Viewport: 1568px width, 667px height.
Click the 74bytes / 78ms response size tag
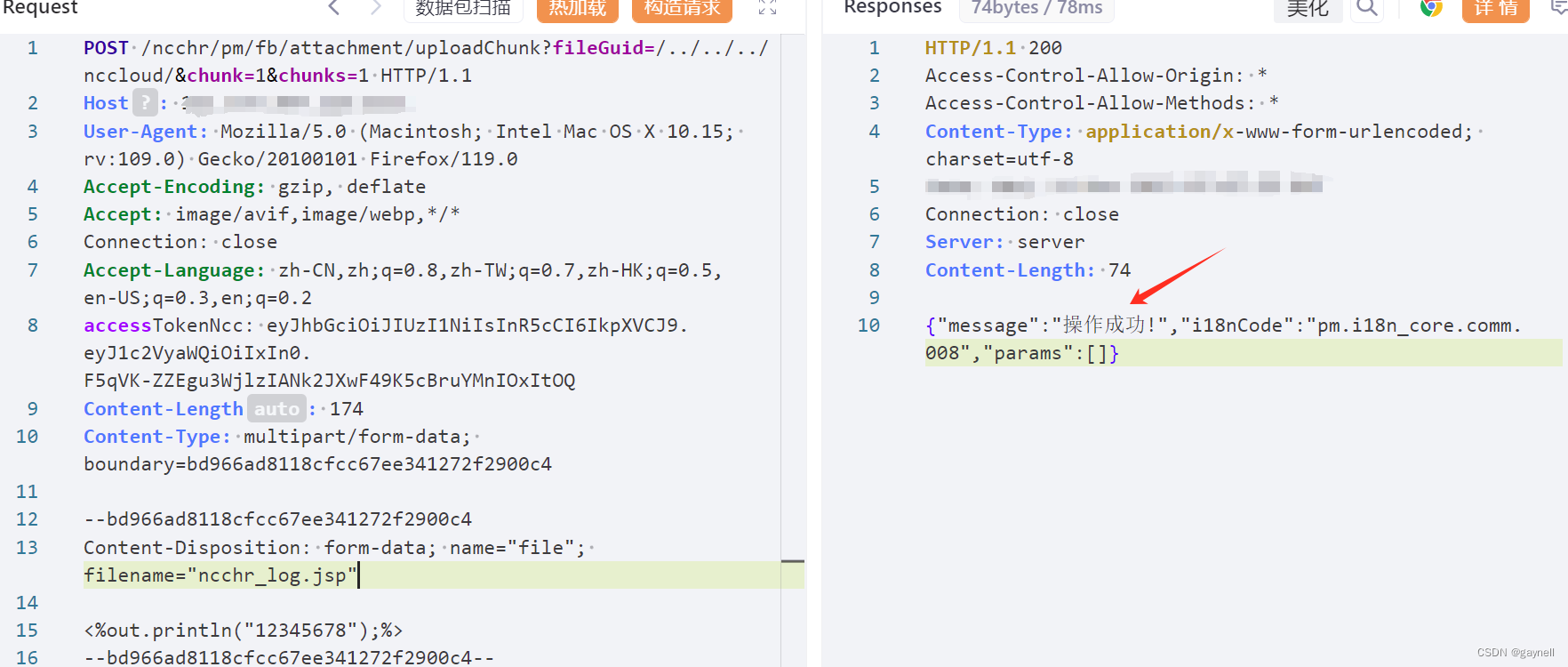point(1036,8)
